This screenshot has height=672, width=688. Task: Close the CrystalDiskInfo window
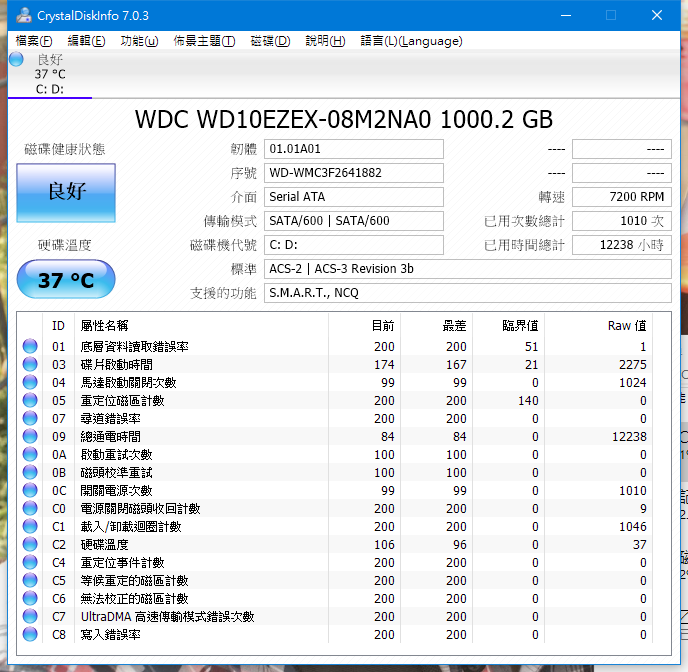tap(657, 15)
